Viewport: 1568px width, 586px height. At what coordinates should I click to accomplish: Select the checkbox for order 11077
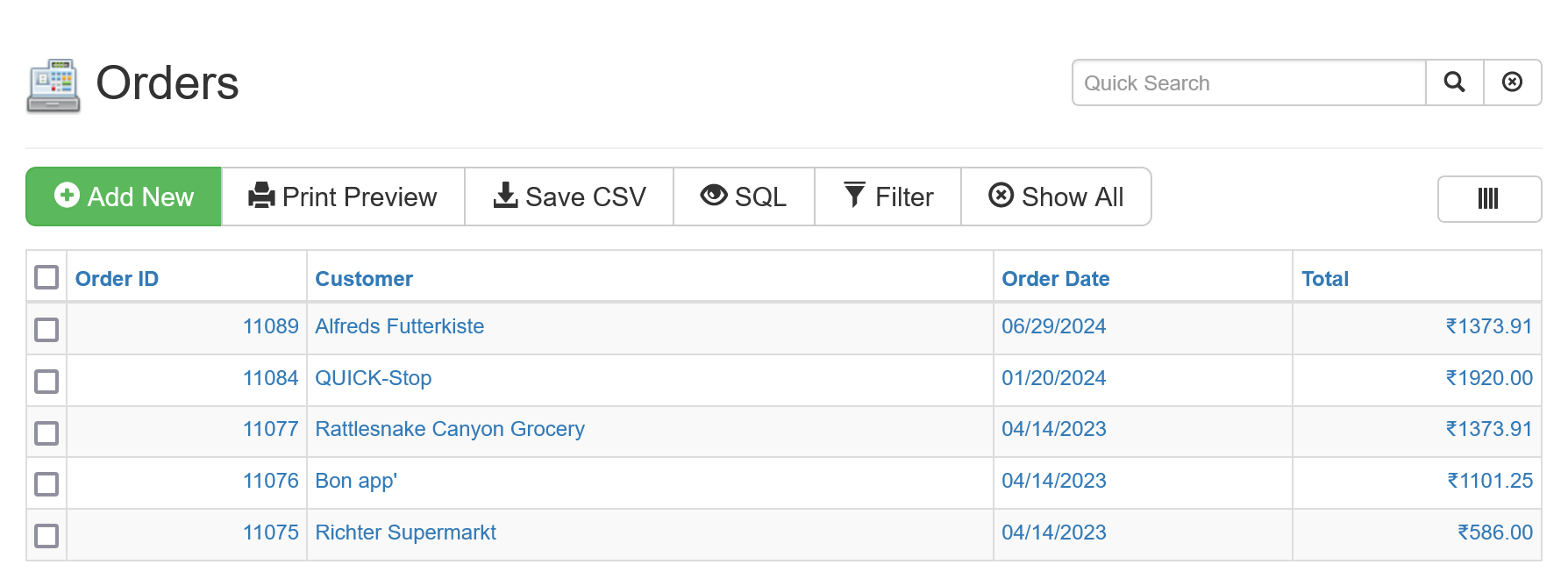coord(46,432)
